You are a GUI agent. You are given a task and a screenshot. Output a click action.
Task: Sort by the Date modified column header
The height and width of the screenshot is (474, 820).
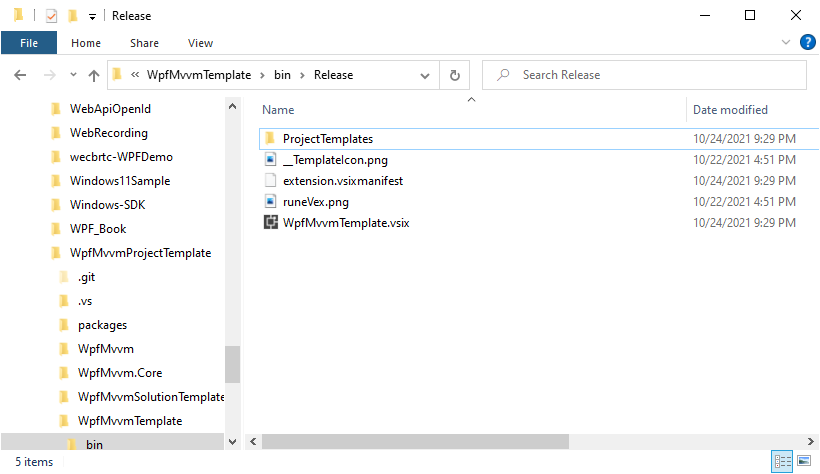pyautogui.click(x=730, y=110)
